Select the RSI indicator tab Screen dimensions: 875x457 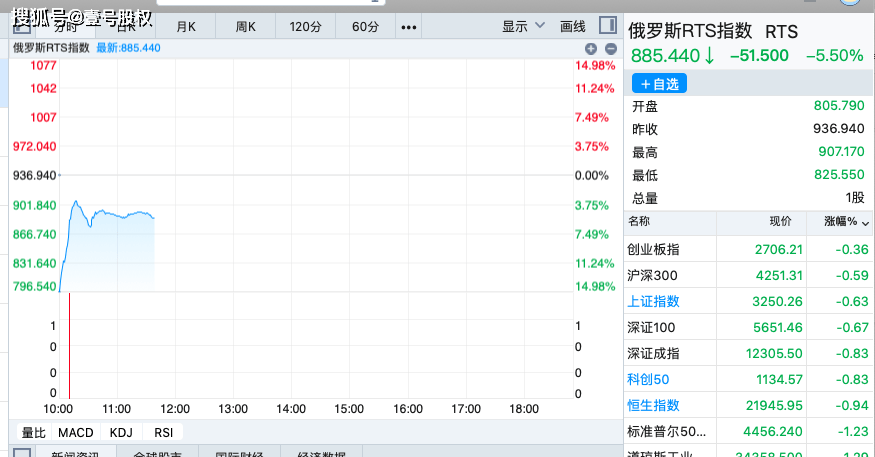pyautogui.click(x=164, y=432)
